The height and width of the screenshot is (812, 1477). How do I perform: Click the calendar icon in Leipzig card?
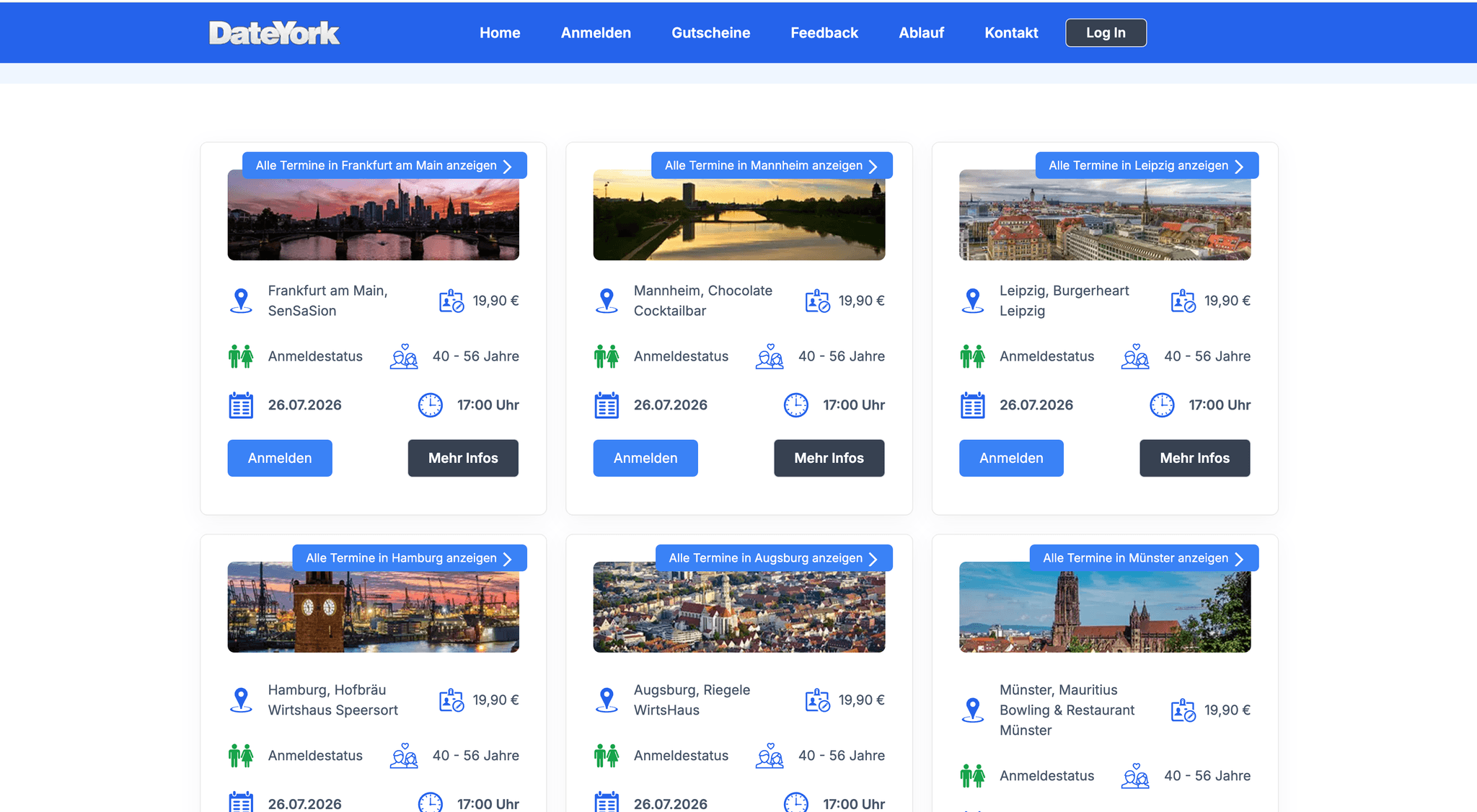coord(973,405)
